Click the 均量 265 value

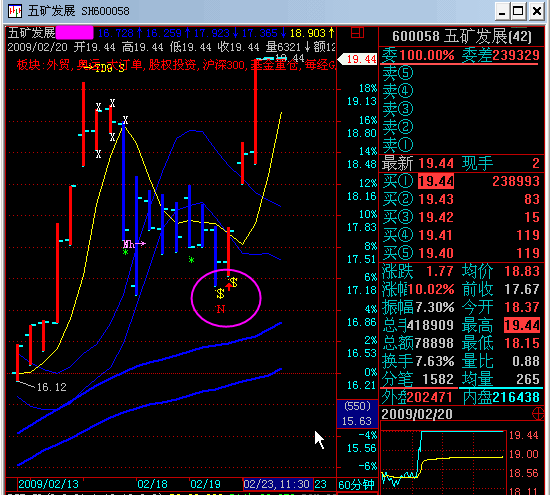(528, 380)
